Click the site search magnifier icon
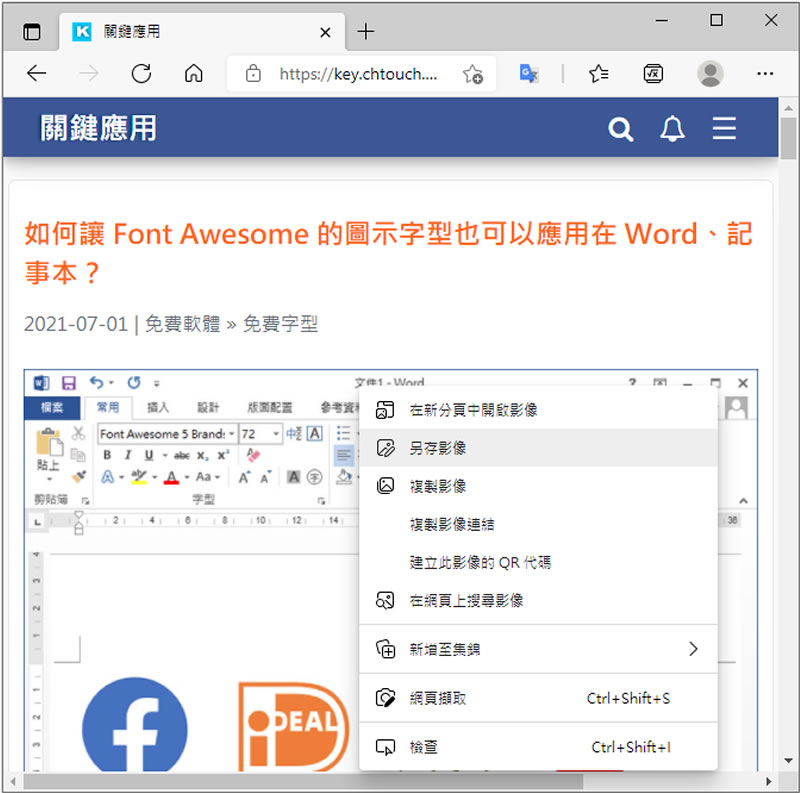The image size is (800, 793). [620, 130]
